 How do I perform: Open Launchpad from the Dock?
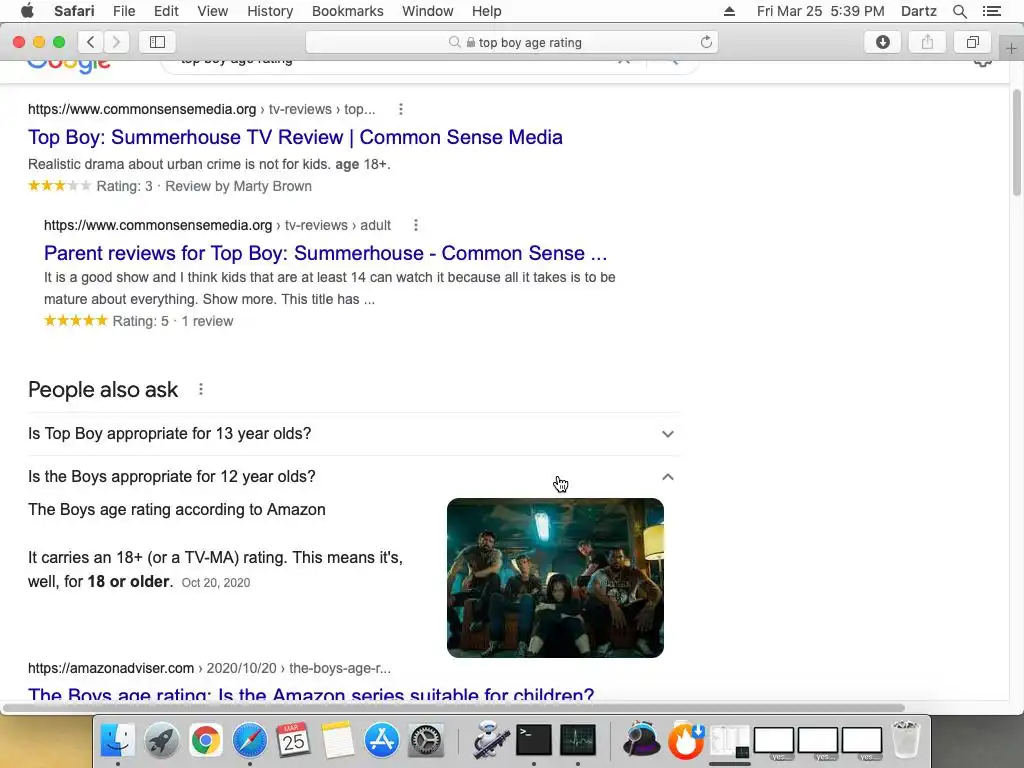tap(161, 741)
